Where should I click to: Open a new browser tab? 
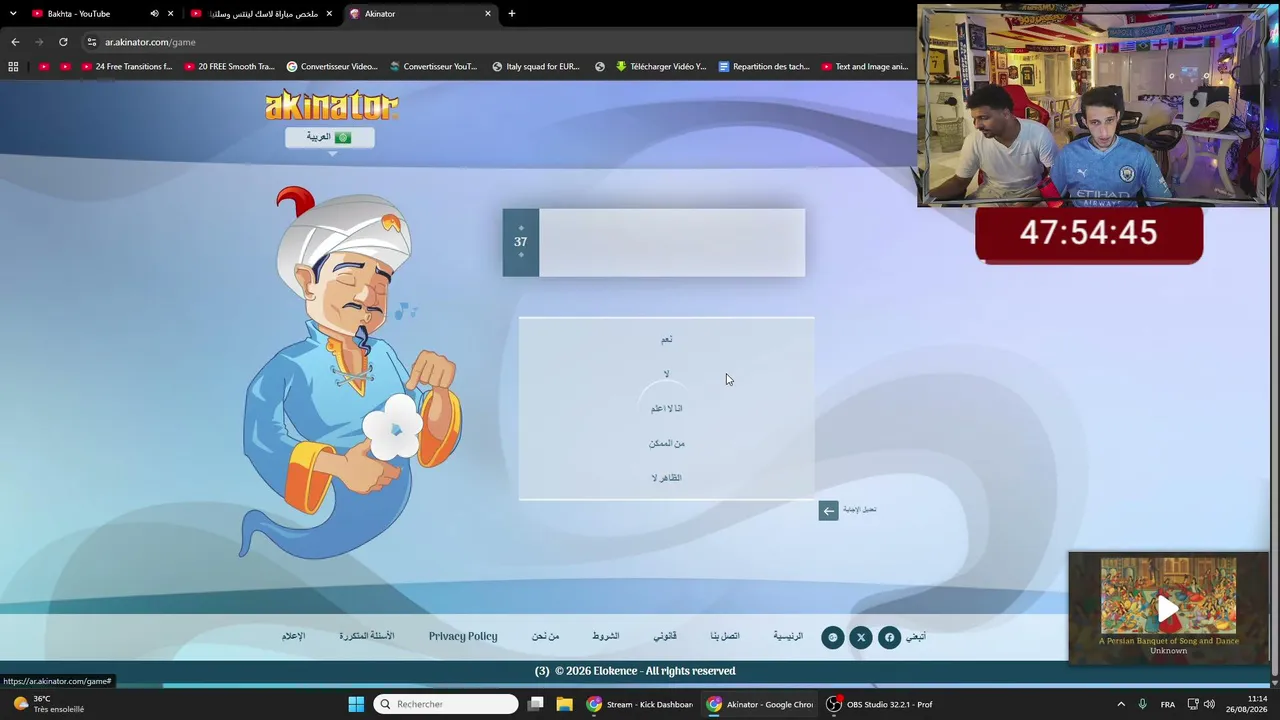click(x=512, y=14)
